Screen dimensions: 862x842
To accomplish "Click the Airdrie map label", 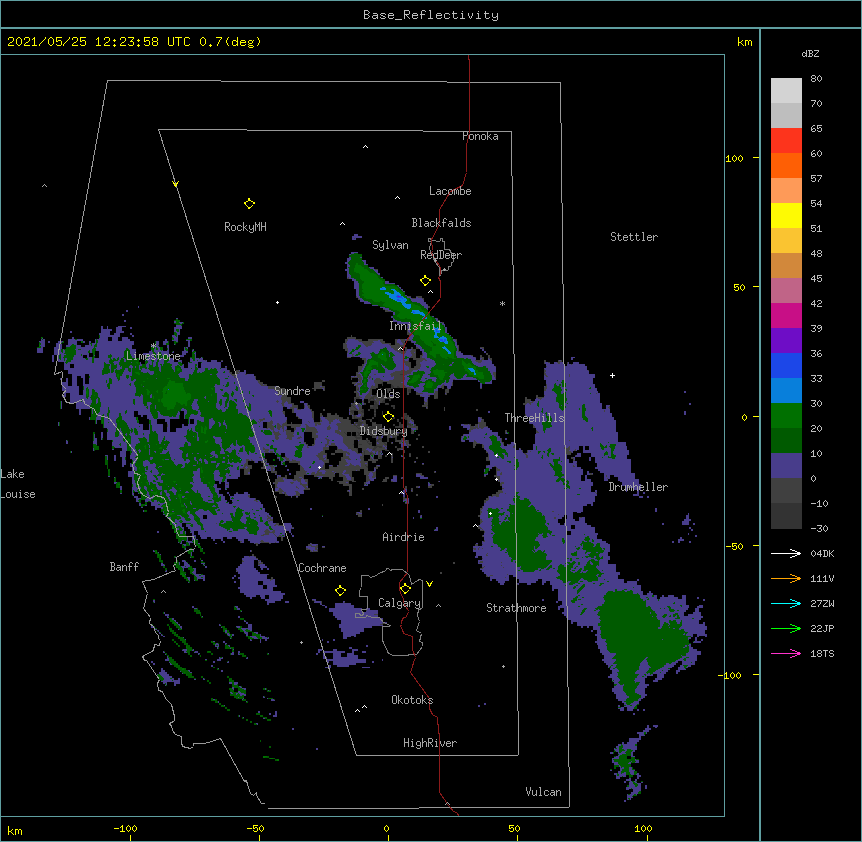I will pyautogui.click(x=404, y=537).
